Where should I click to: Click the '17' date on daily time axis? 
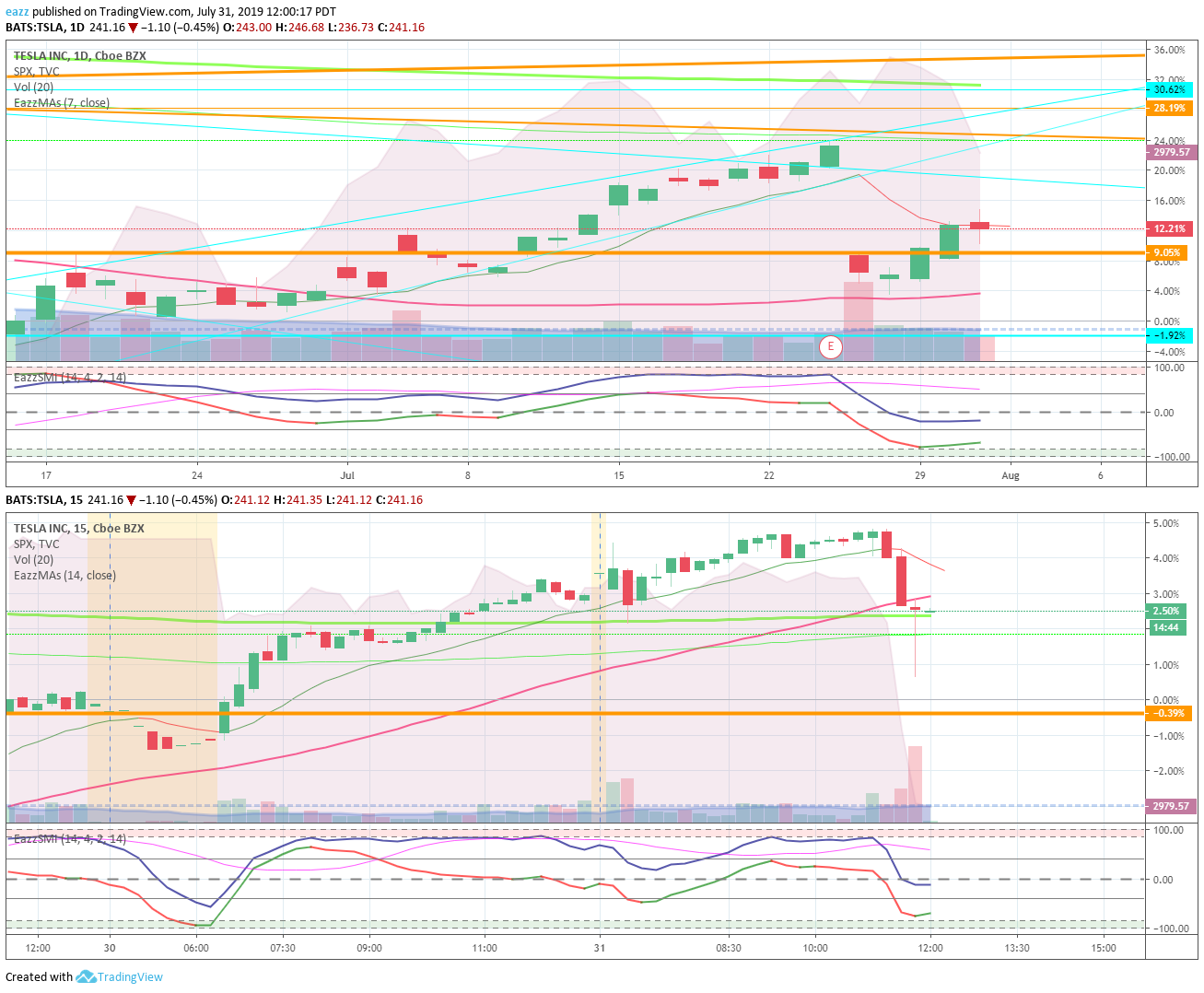click(46, 475)
